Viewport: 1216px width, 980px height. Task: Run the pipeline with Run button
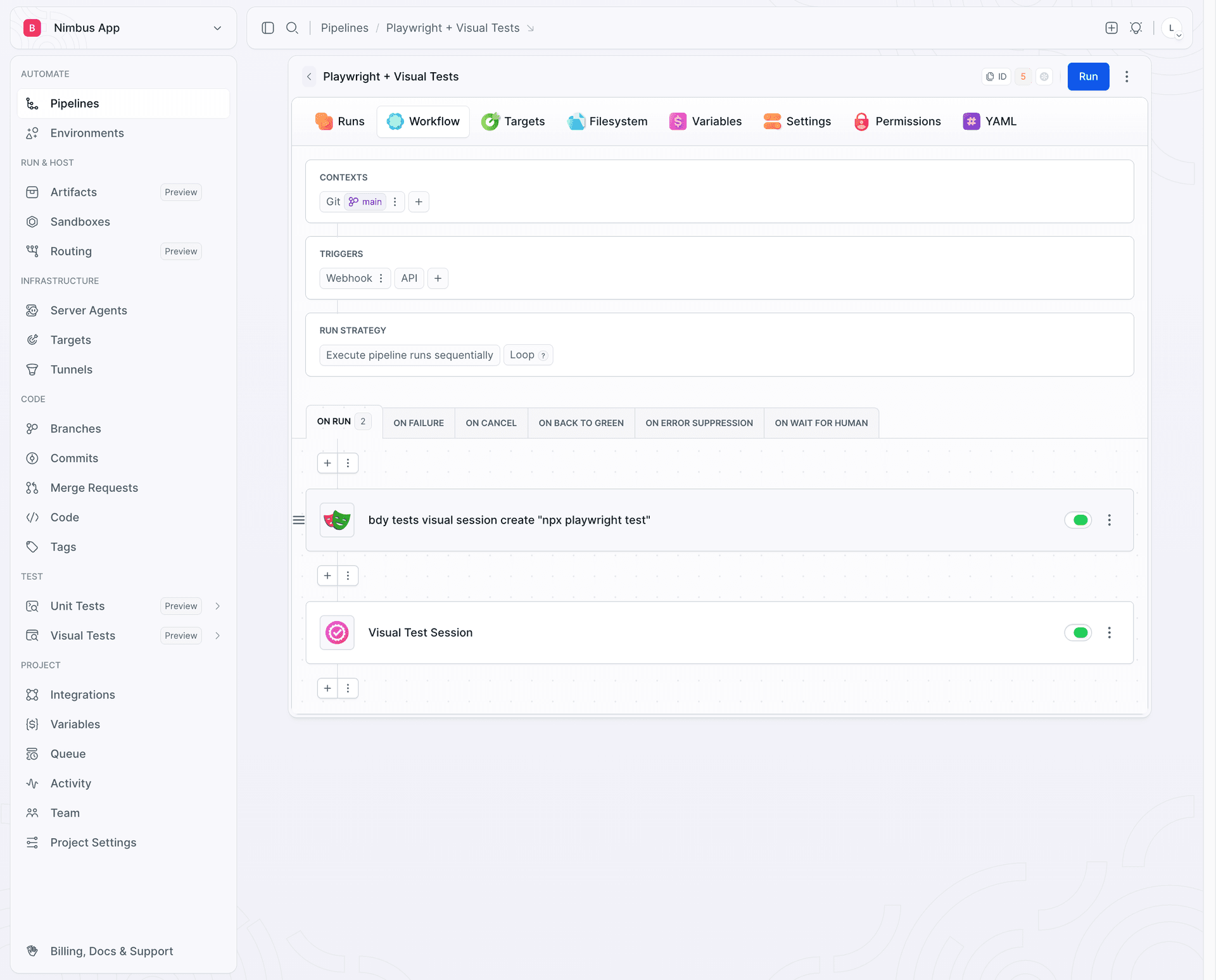click(x=1088, y=77)
